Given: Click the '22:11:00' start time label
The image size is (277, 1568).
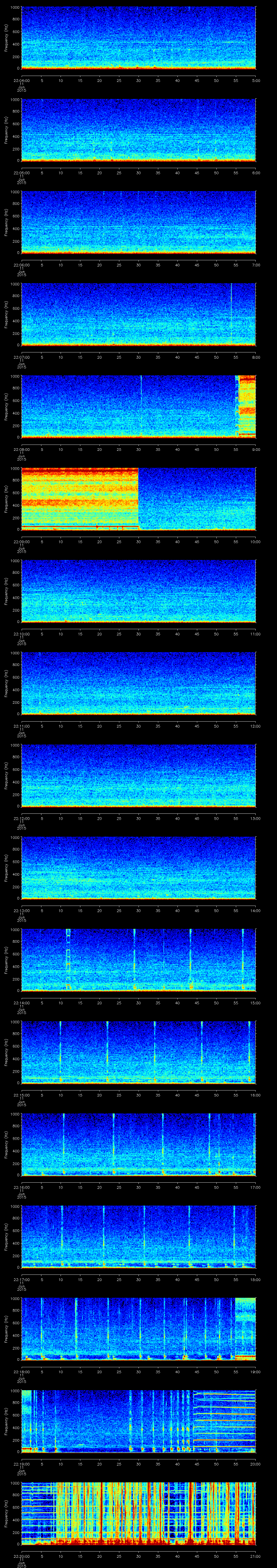Looking at the screenshot, I should [21, 726].
